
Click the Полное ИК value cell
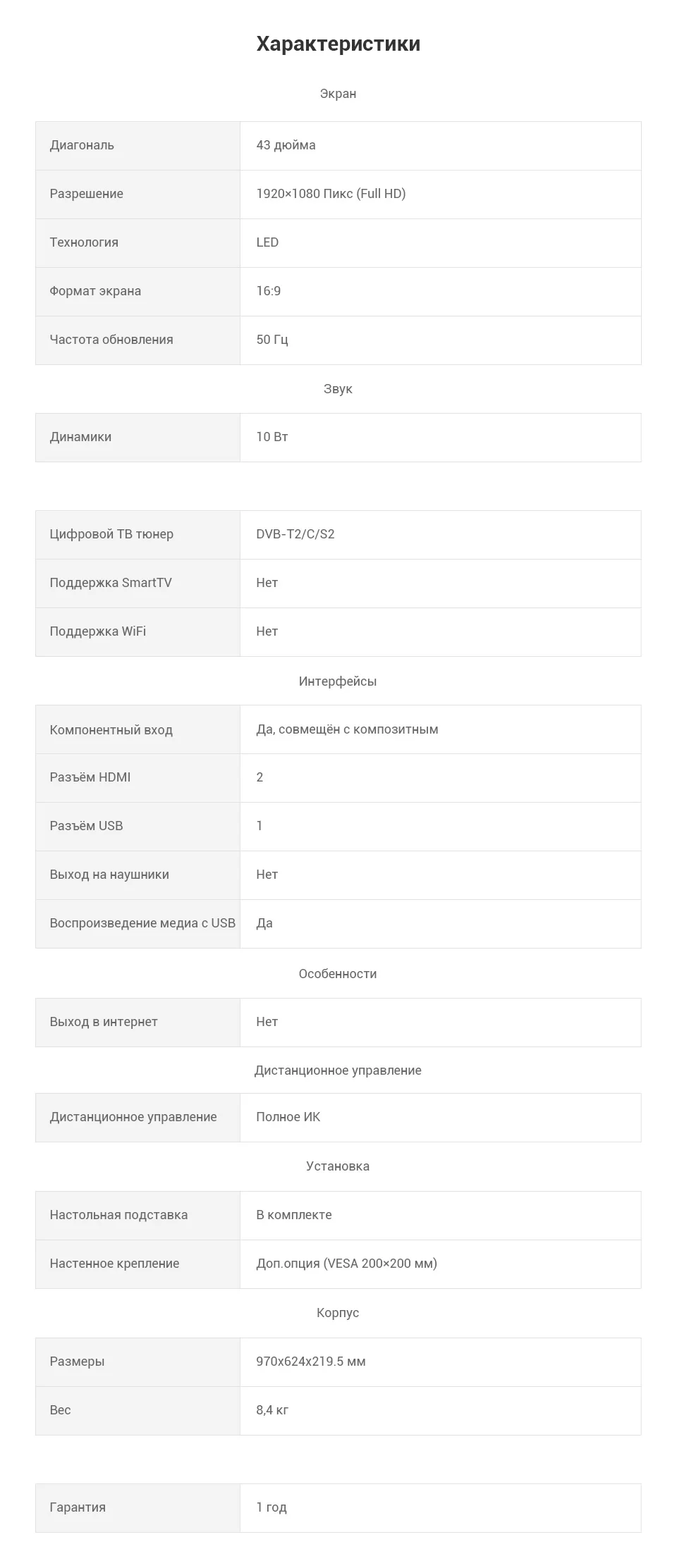pyautogui.click(x=440, y=1118)
